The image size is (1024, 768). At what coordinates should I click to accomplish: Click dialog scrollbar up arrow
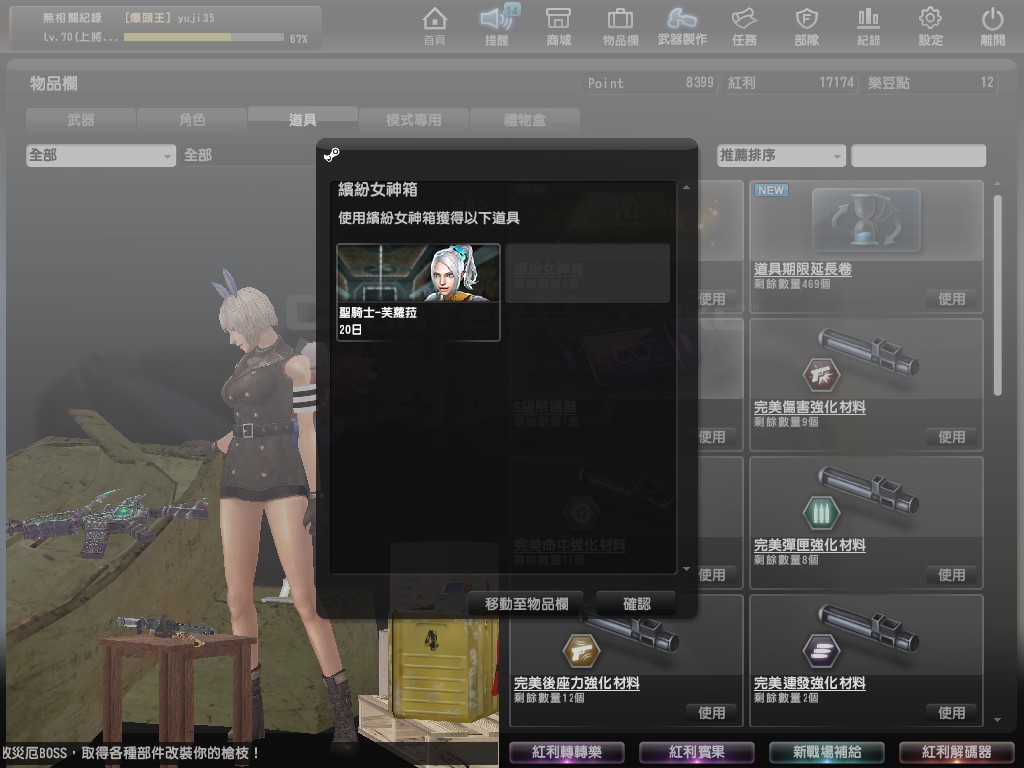pos(686,187)
